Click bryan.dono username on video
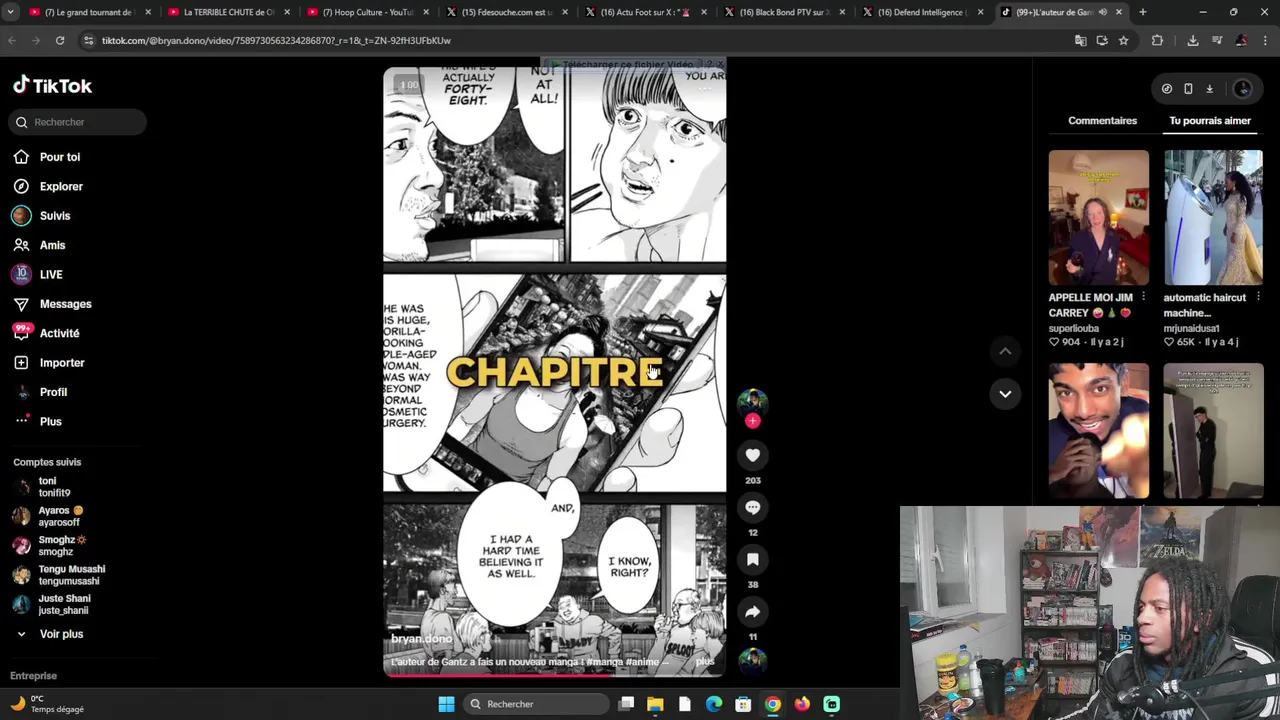This screenshot has width=1280, height=720. (421, 639)
